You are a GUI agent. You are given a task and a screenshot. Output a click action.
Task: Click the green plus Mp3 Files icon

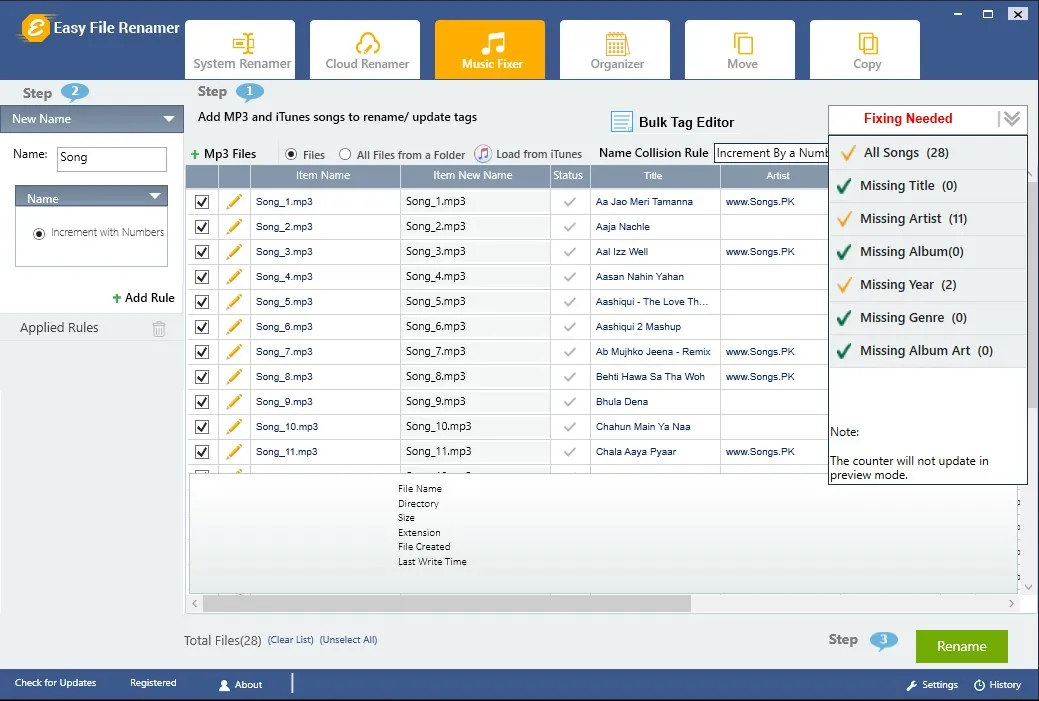point(195,154)
